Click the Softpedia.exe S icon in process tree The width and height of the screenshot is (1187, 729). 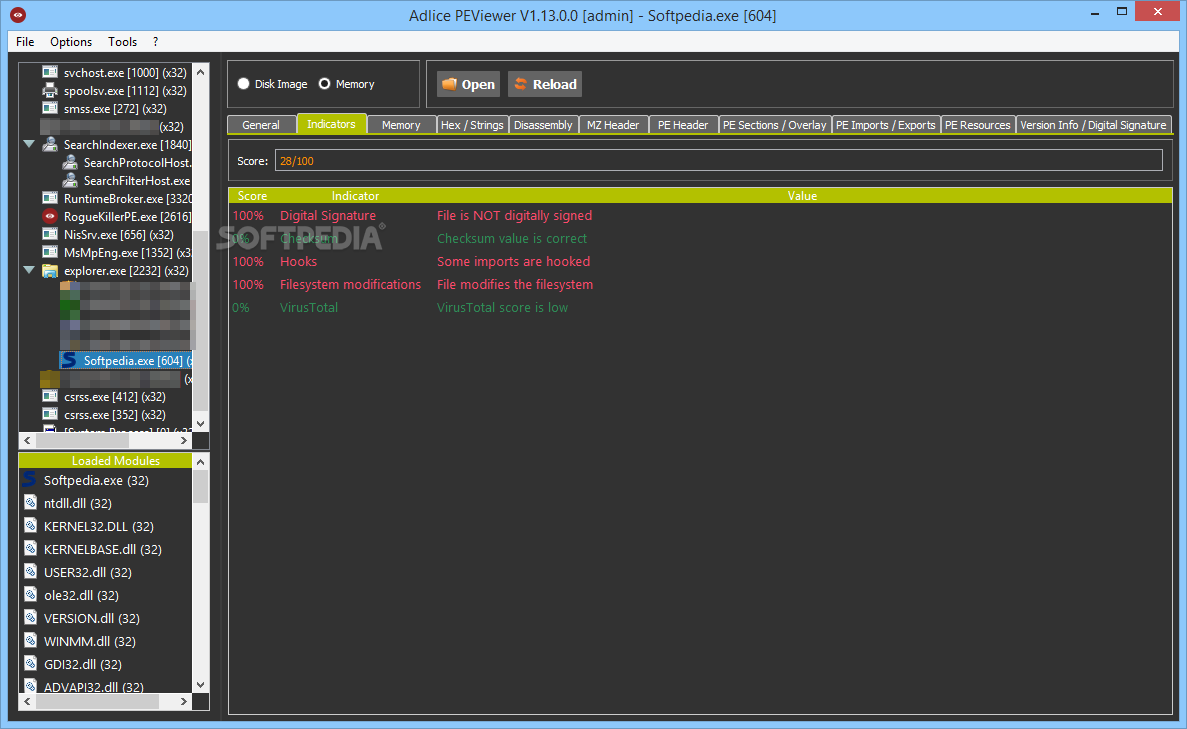tap(70, 360)
